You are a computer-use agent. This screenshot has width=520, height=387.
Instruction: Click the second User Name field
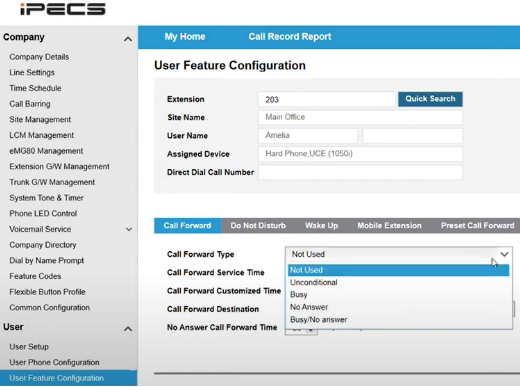click(x=412, y=136)
